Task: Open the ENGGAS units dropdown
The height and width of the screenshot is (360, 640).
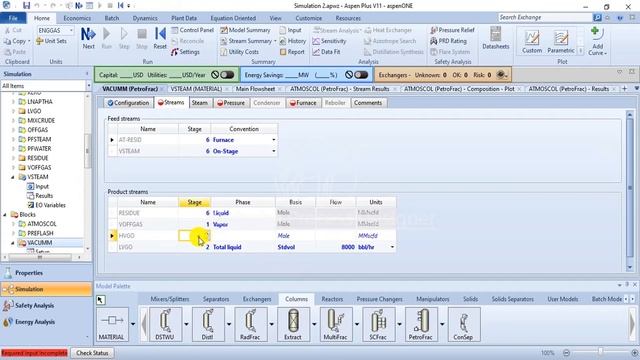Action: 71,30
